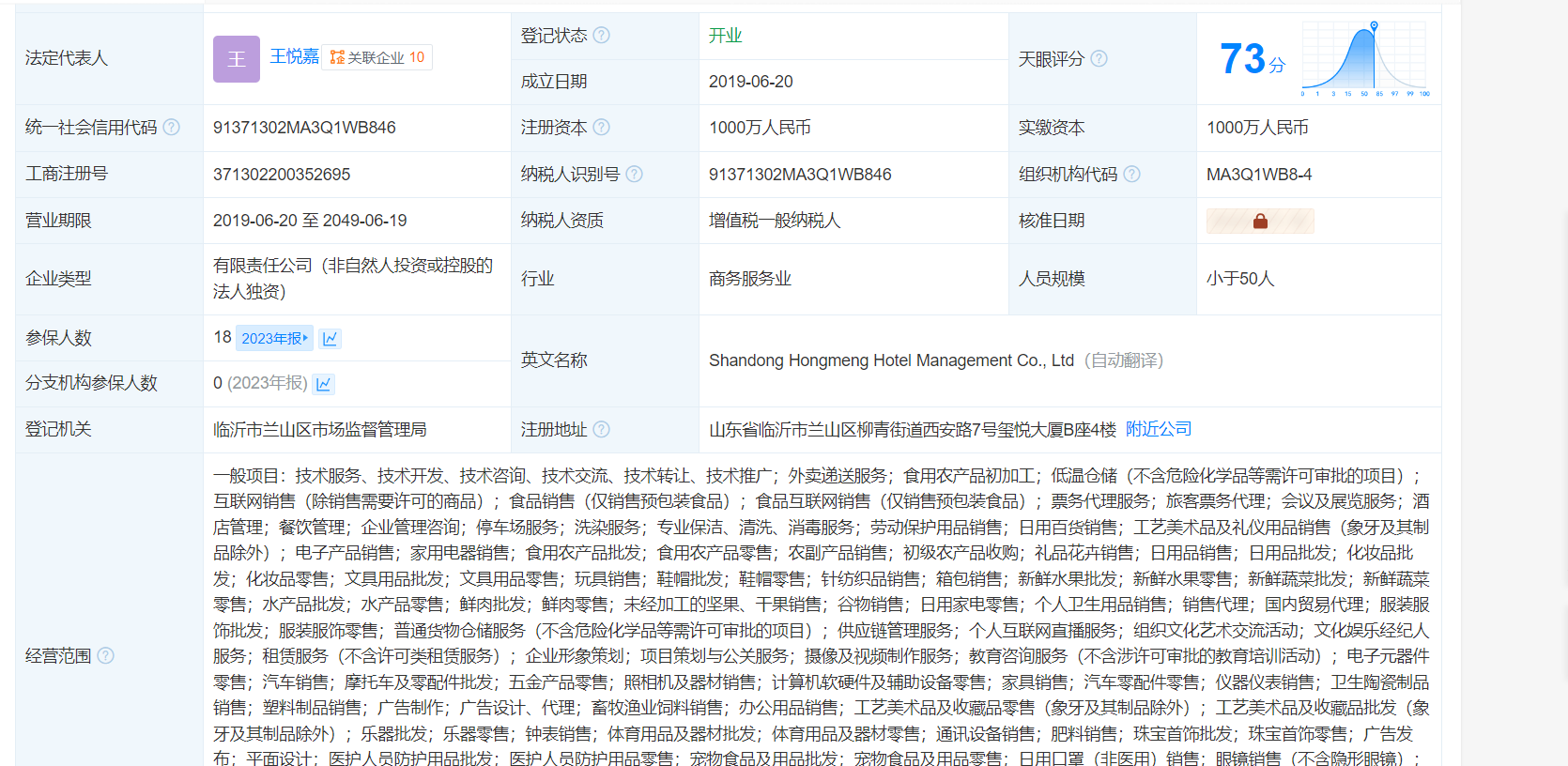Open the 关联企业 10 badge
Screen dimensions: 1568x766
377,57
